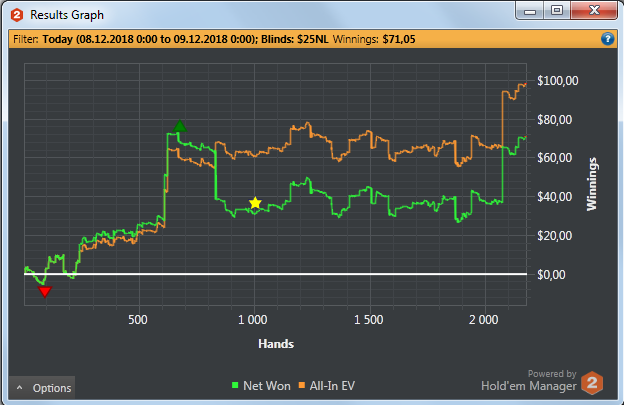624x405 pixels.
Task: Click the 1 500 hands axis label
Action: pos(369,320)
